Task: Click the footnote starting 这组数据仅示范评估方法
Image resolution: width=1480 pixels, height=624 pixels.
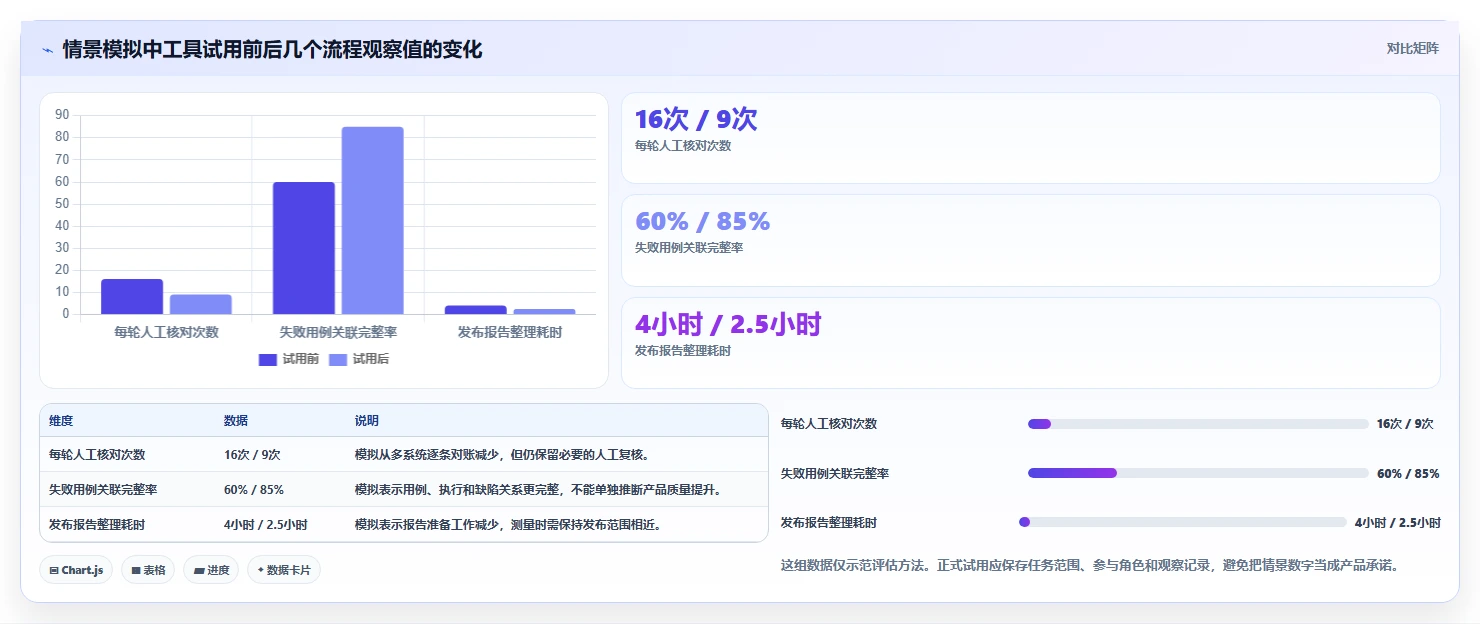Action: pos(1089,565)
